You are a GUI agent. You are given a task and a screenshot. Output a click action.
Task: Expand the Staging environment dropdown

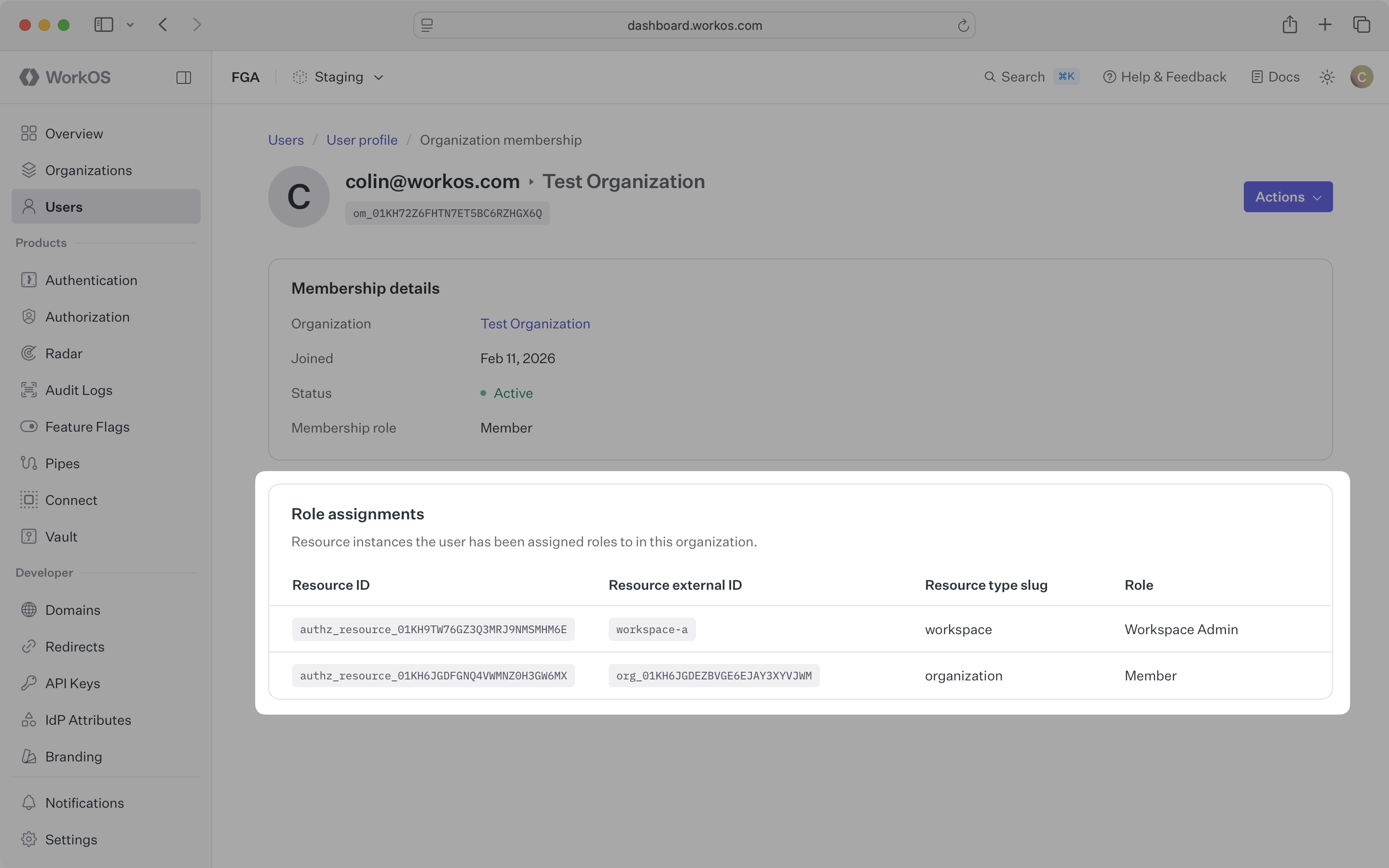pyautogui.click(x=338, y=77)
